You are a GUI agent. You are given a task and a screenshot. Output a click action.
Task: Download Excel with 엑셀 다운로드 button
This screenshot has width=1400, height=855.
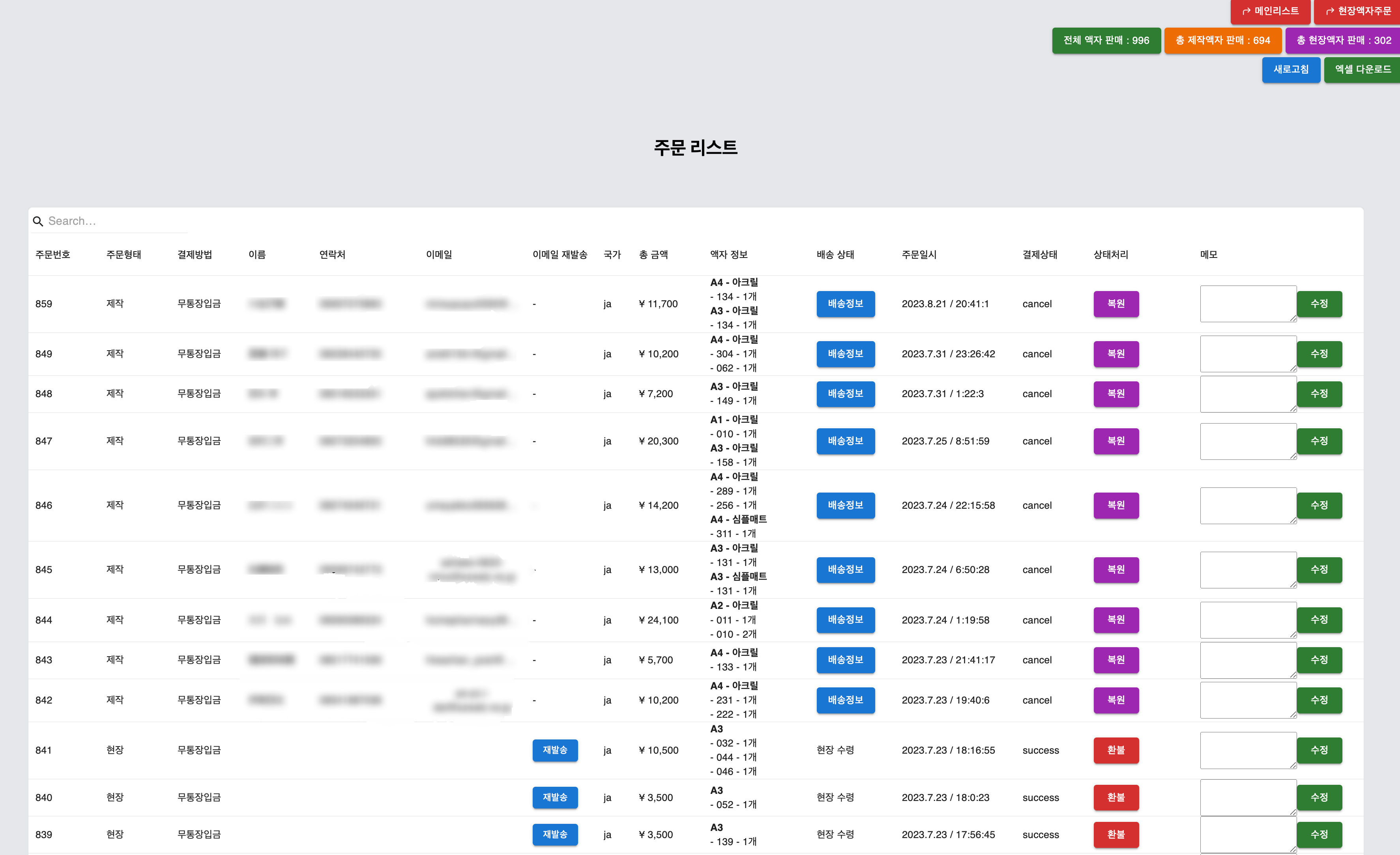[x=1362, y=70]
